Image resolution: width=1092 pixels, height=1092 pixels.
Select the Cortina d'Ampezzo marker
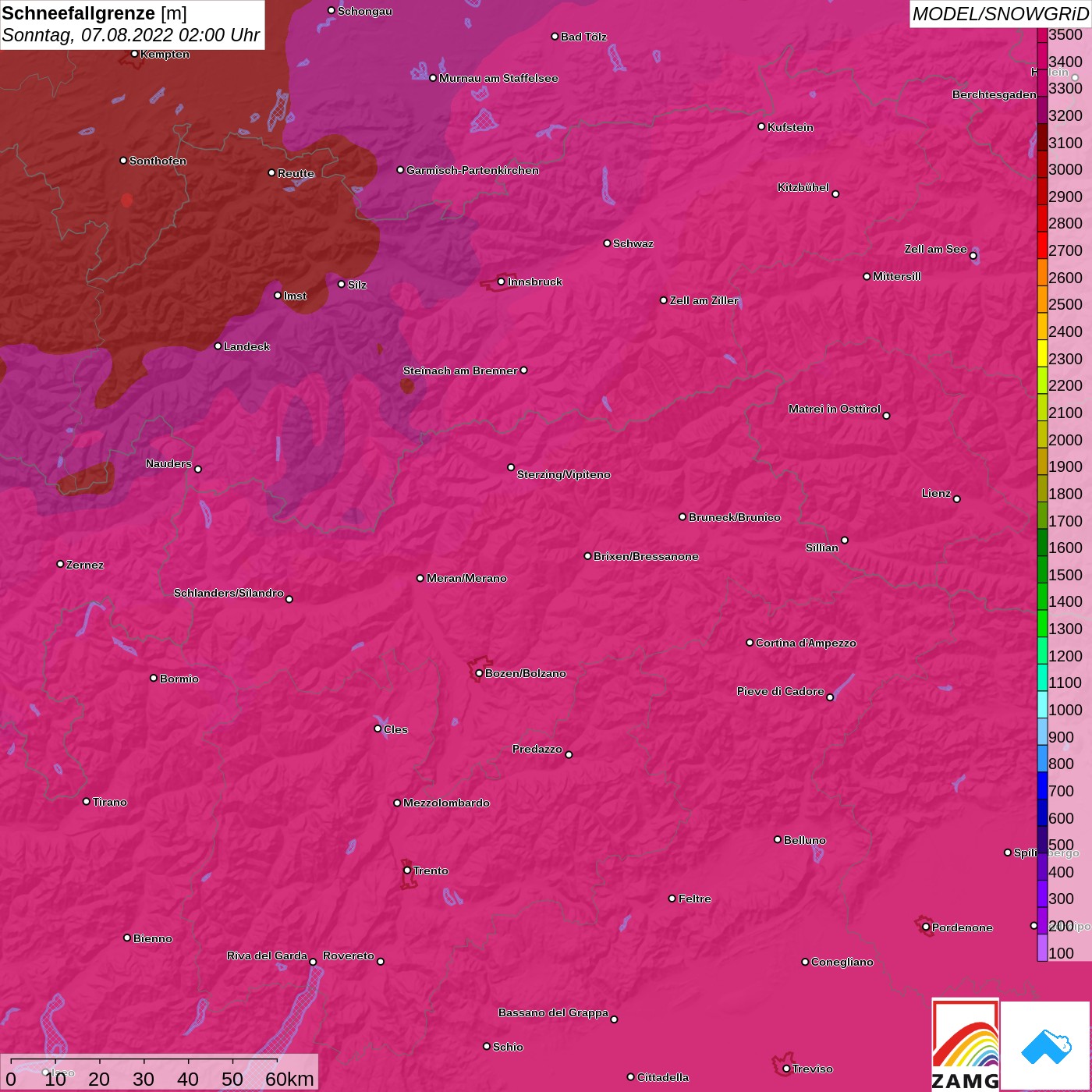pos(750,643)
